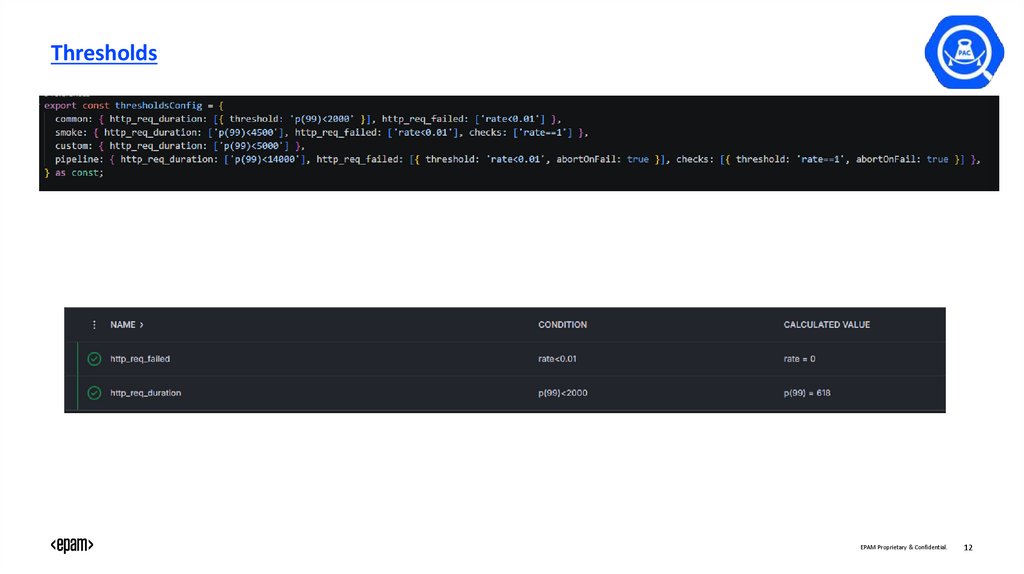Click the 'EPAM Proprietary & Confidential' footer text
The image size is (1024, 574).
pos(903,547)
